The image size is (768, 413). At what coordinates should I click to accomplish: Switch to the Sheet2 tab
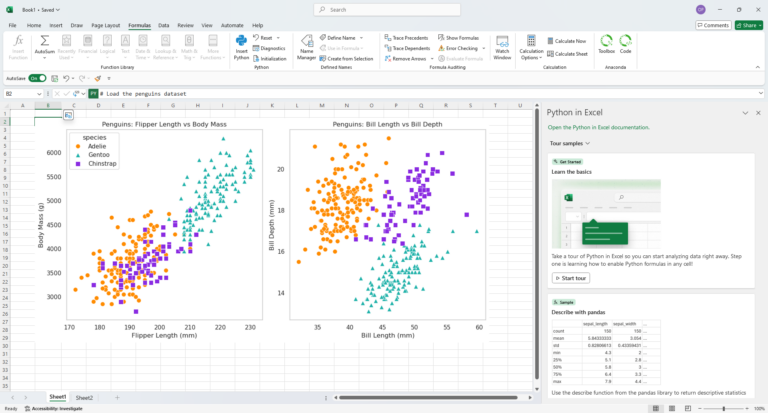pos(85,398)
